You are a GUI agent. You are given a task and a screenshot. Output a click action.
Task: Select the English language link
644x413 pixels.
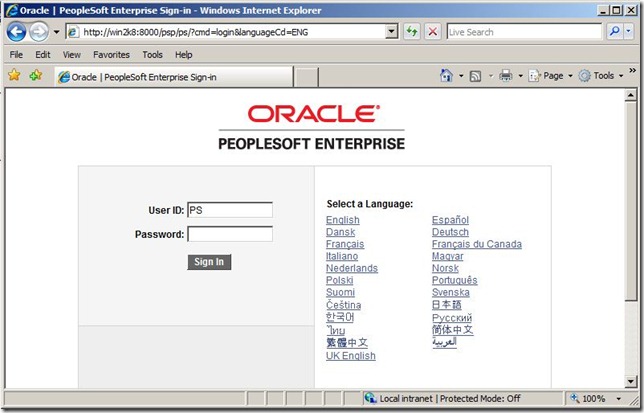pyautogui.click(x=343, y=220)
